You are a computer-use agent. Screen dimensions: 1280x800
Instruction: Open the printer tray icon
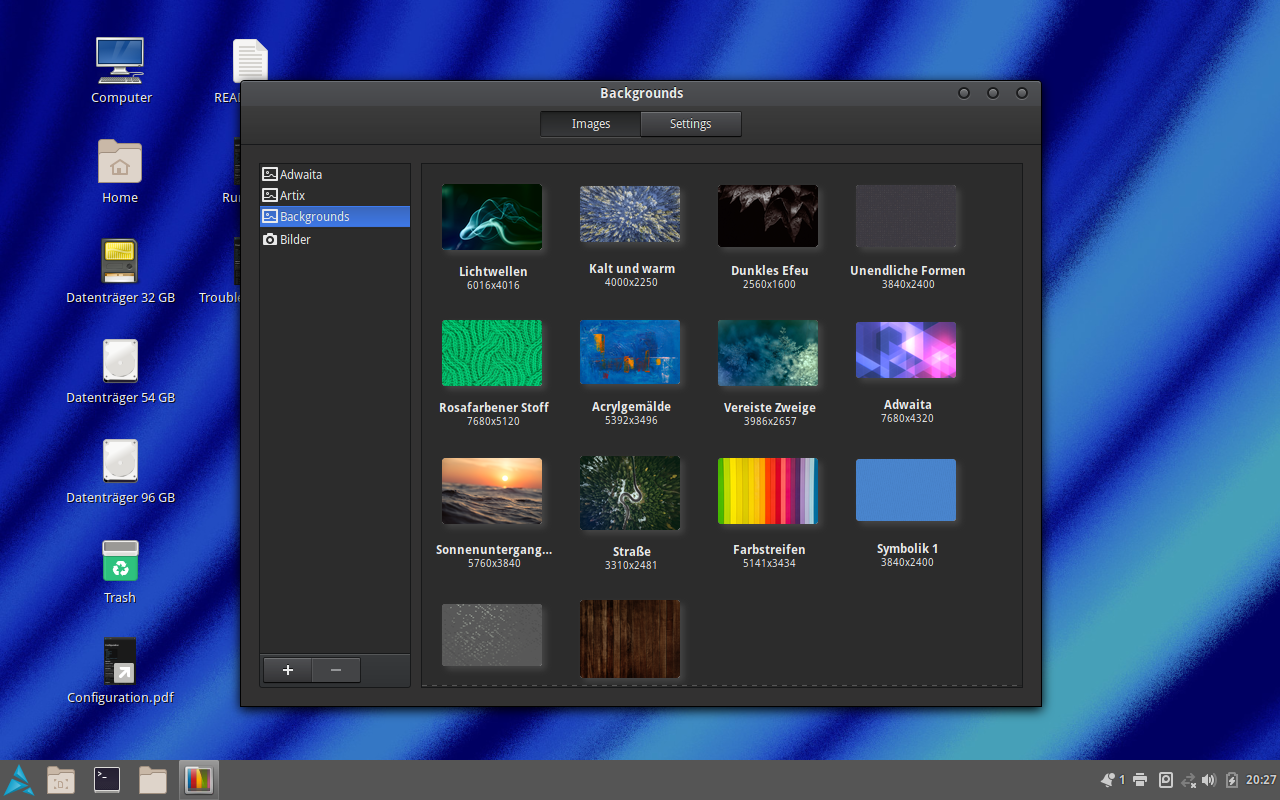1140,780
